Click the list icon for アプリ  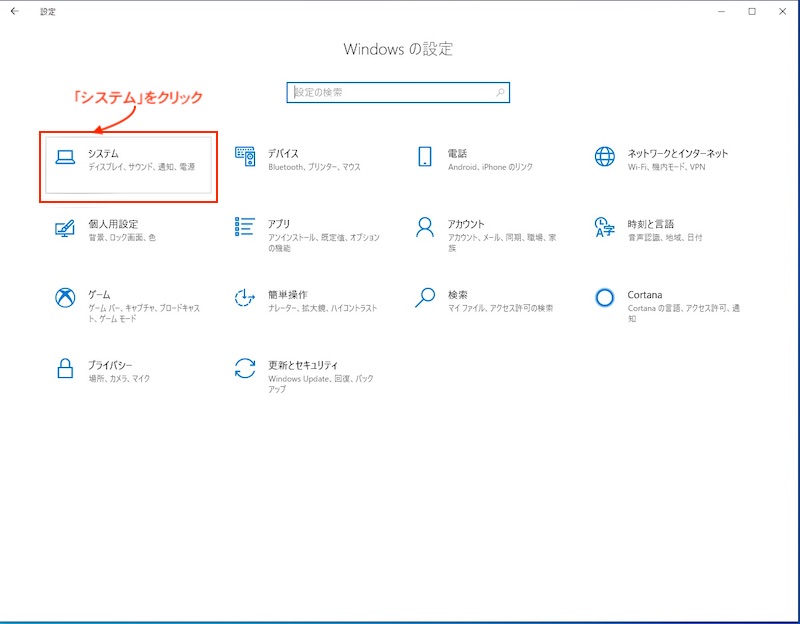click(x=245, y=227)
